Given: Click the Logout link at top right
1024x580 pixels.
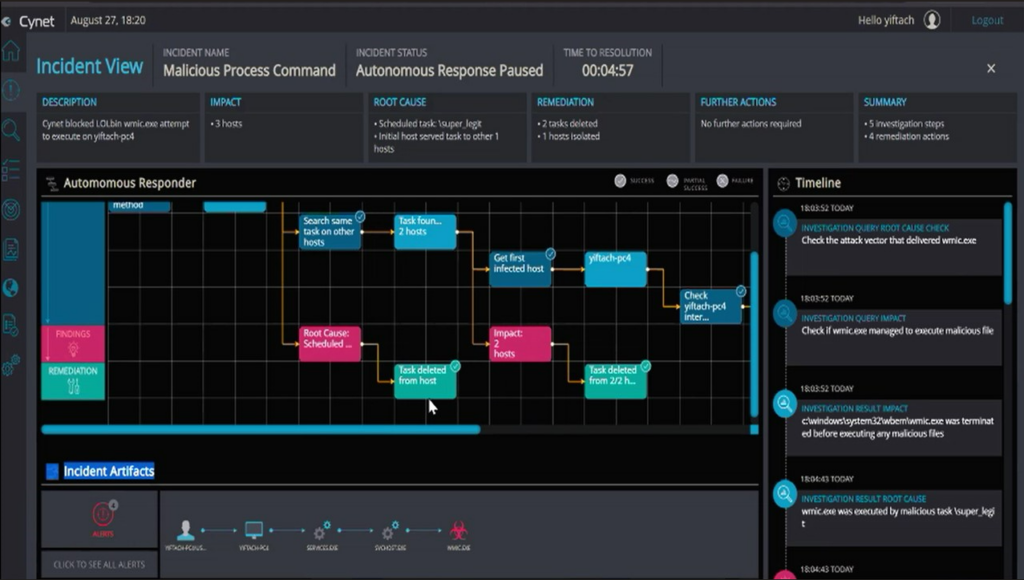Looking at the screenshot, I should tap(986, 19).
